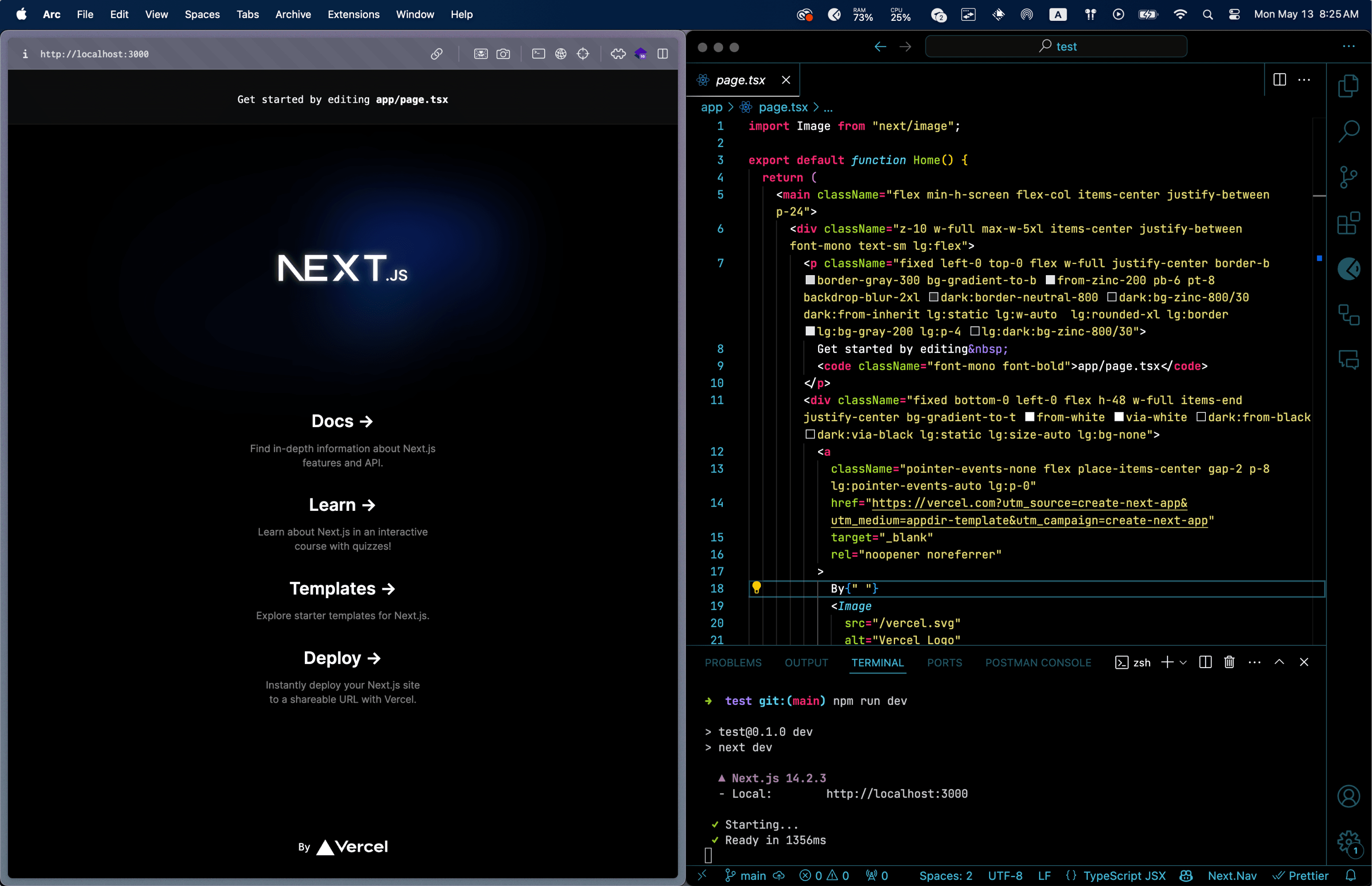Activate the crosshair inspect element icon in Arc
1372x886 pixels.
tap(583, 54)
